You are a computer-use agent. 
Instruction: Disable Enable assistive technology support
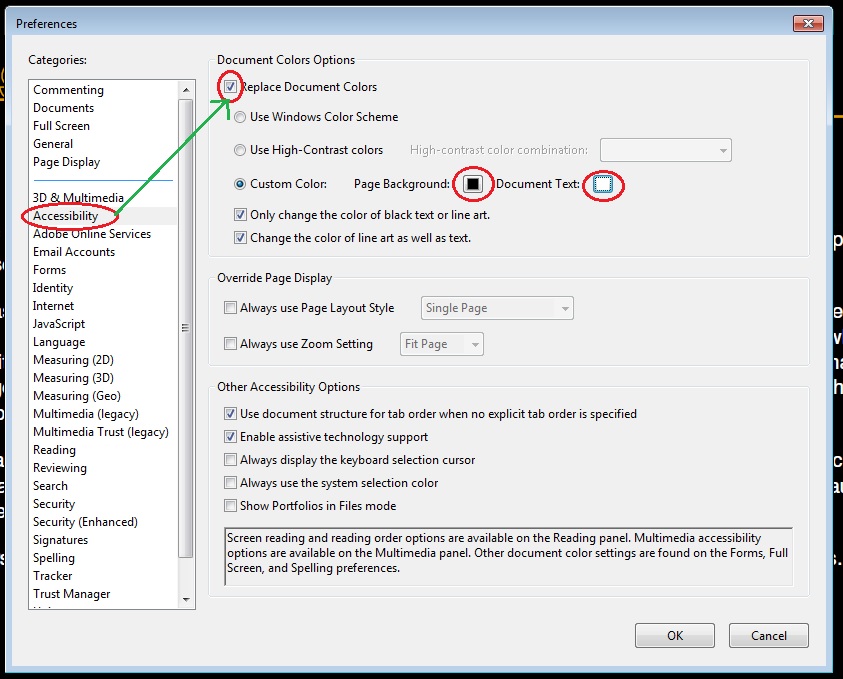[230, 437]
